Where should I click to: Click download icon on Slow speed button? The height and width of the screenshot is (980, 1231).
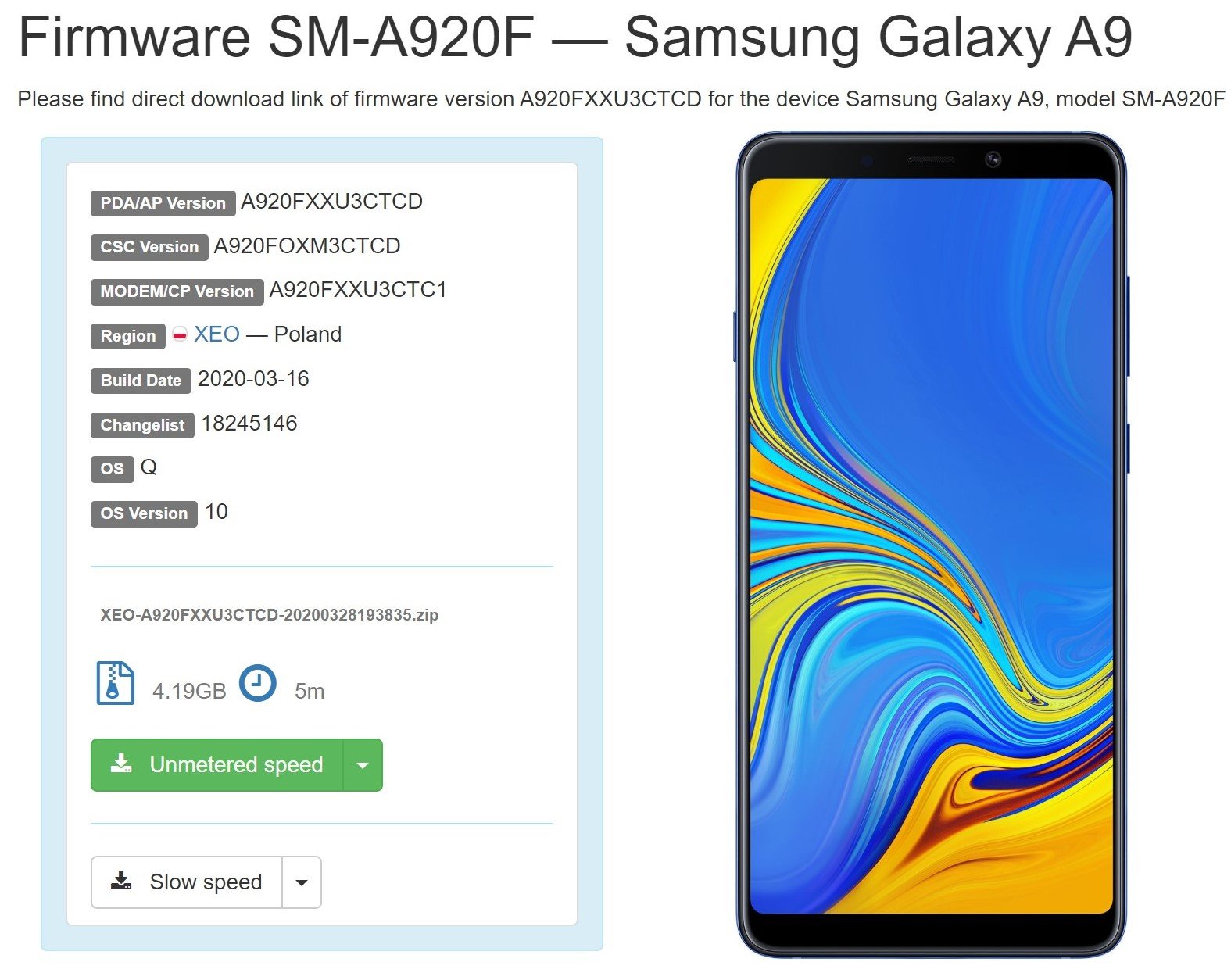[121, 881]
